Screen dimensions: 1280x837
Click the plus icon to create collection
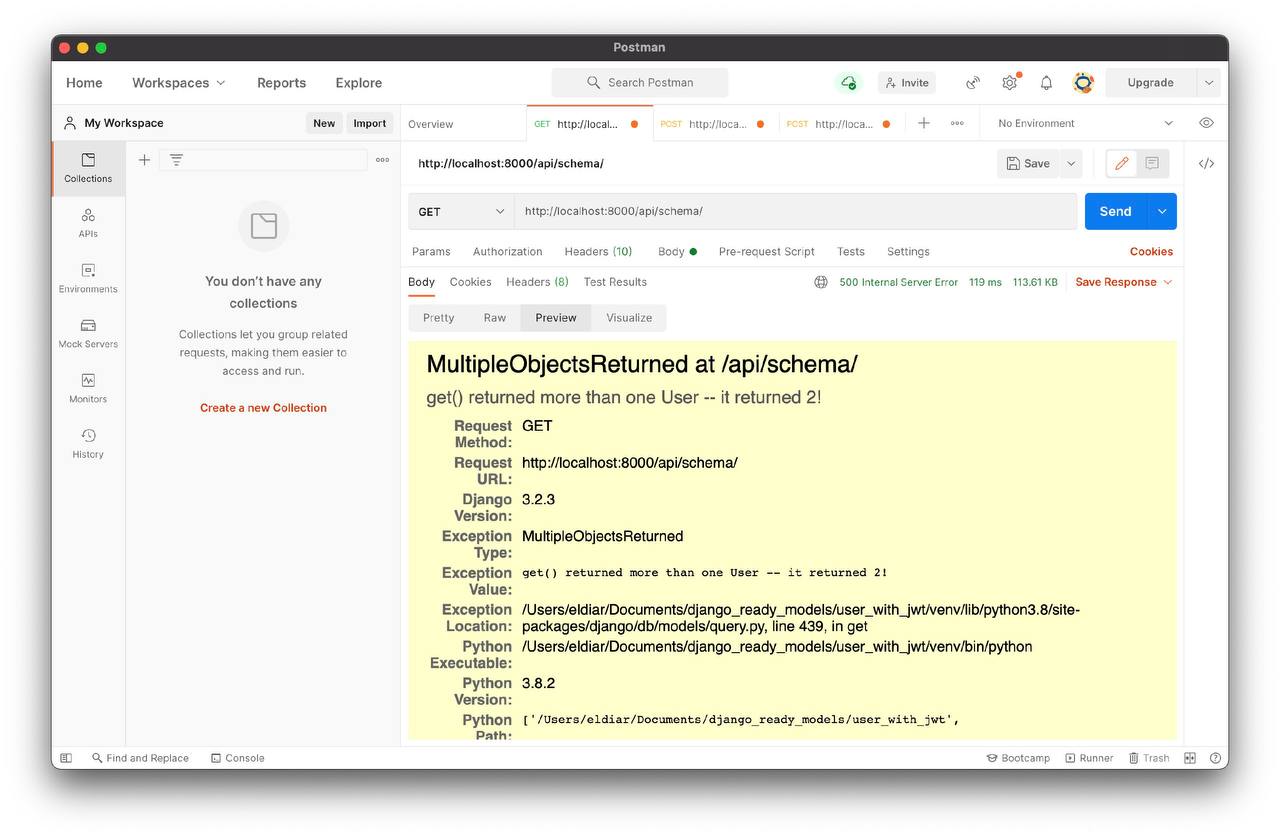144,160
